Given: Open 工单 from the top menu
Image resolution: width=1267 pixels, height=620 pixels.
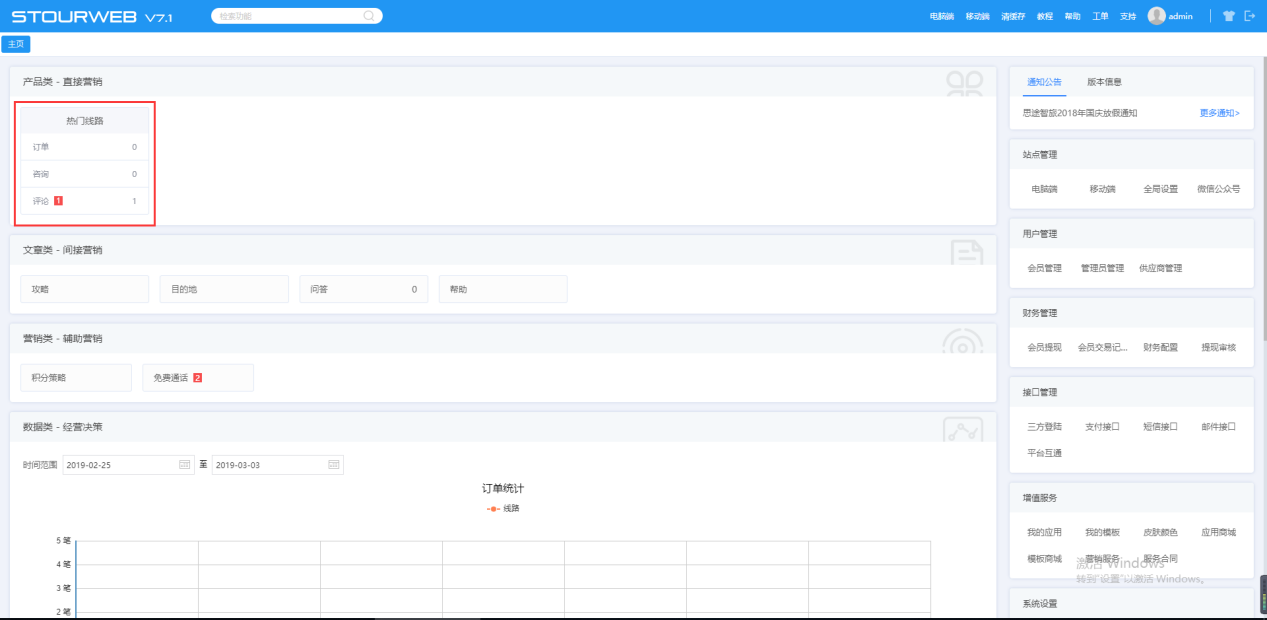Looking at the screenshot, I should point(1100,17).
